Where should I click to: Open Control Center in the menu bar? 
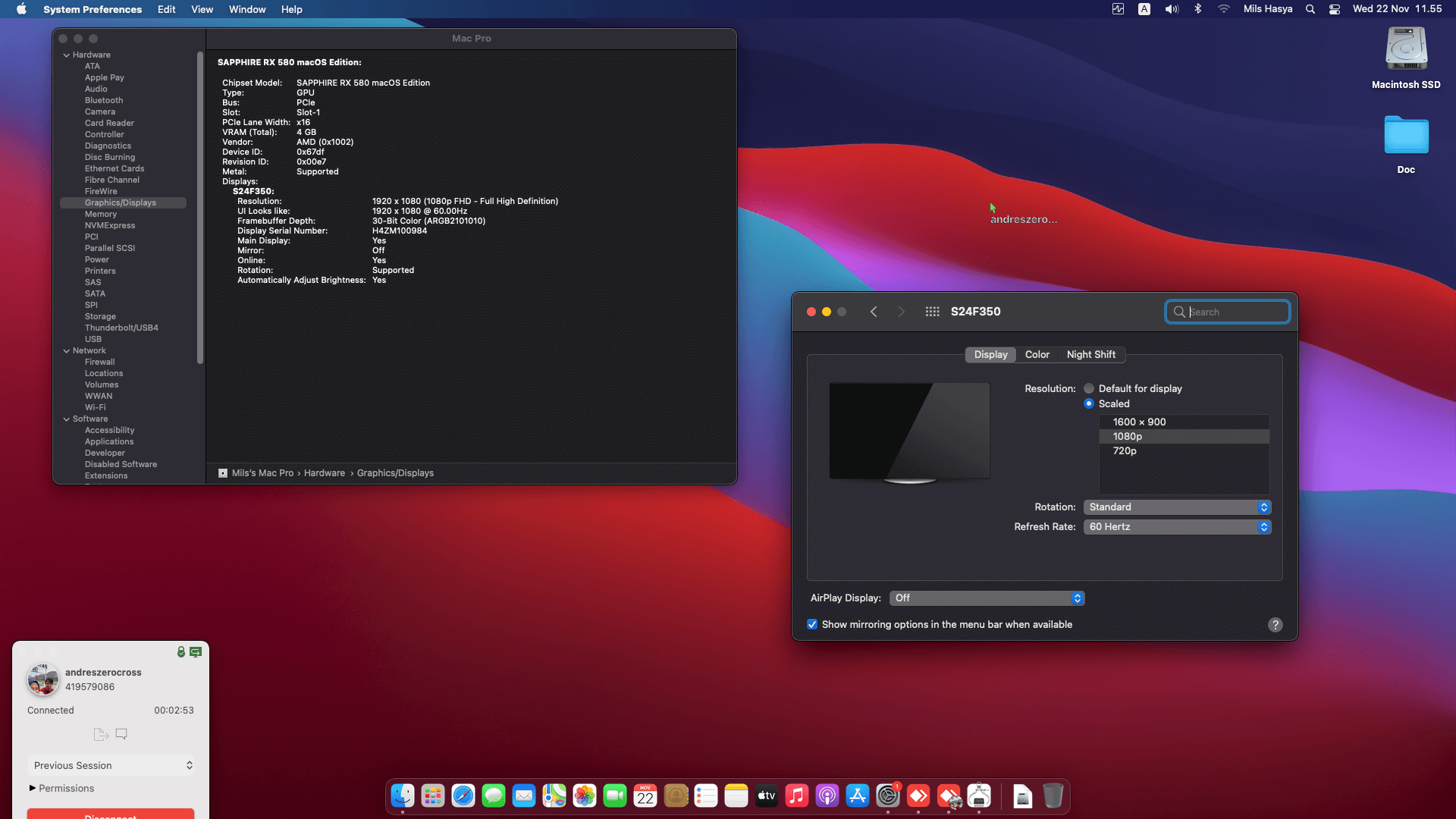click(1335, 9)
